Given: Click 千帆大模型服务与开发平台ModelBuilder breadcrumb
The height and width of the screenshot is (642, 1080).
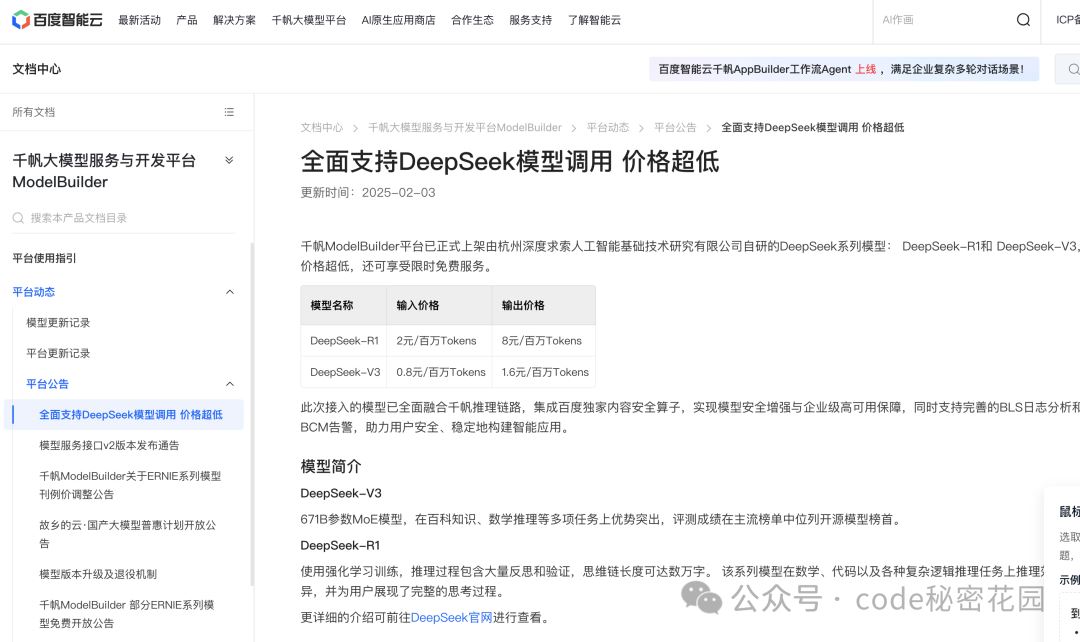Looking at the screenshot, I should [465, 127].
